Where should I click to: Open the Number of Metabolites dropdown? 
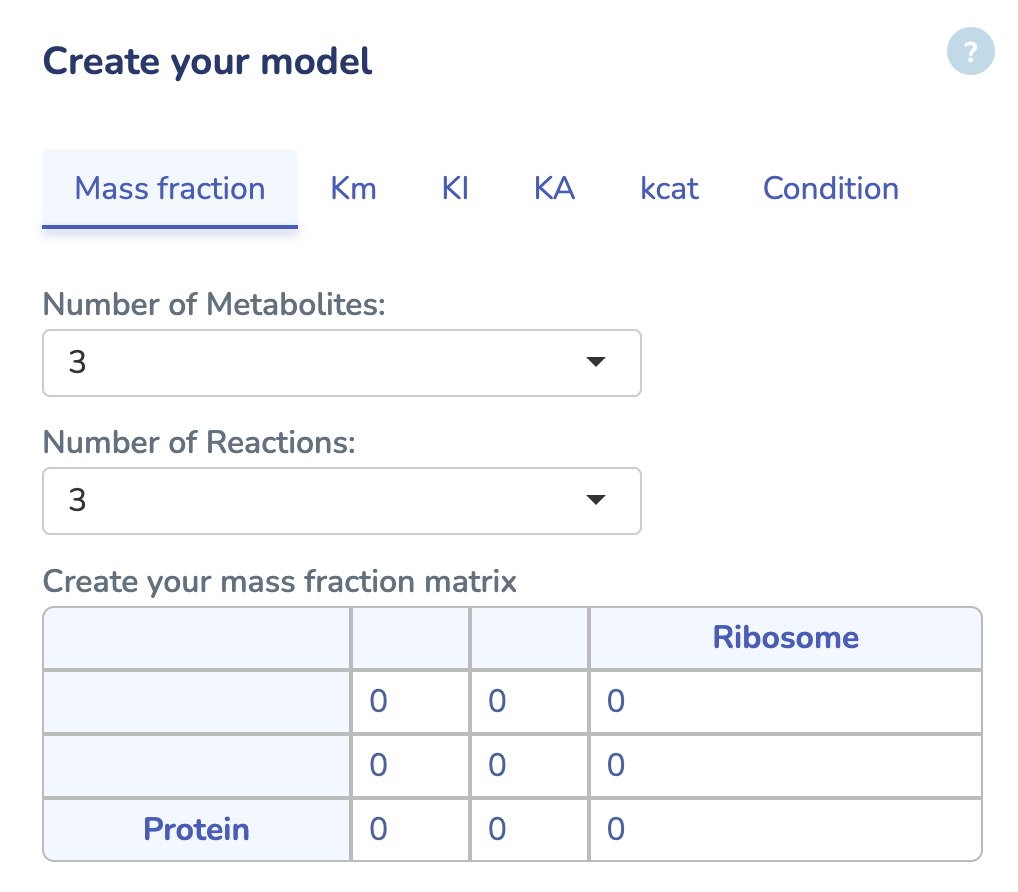pyautogui.click(x=342, y=363)
